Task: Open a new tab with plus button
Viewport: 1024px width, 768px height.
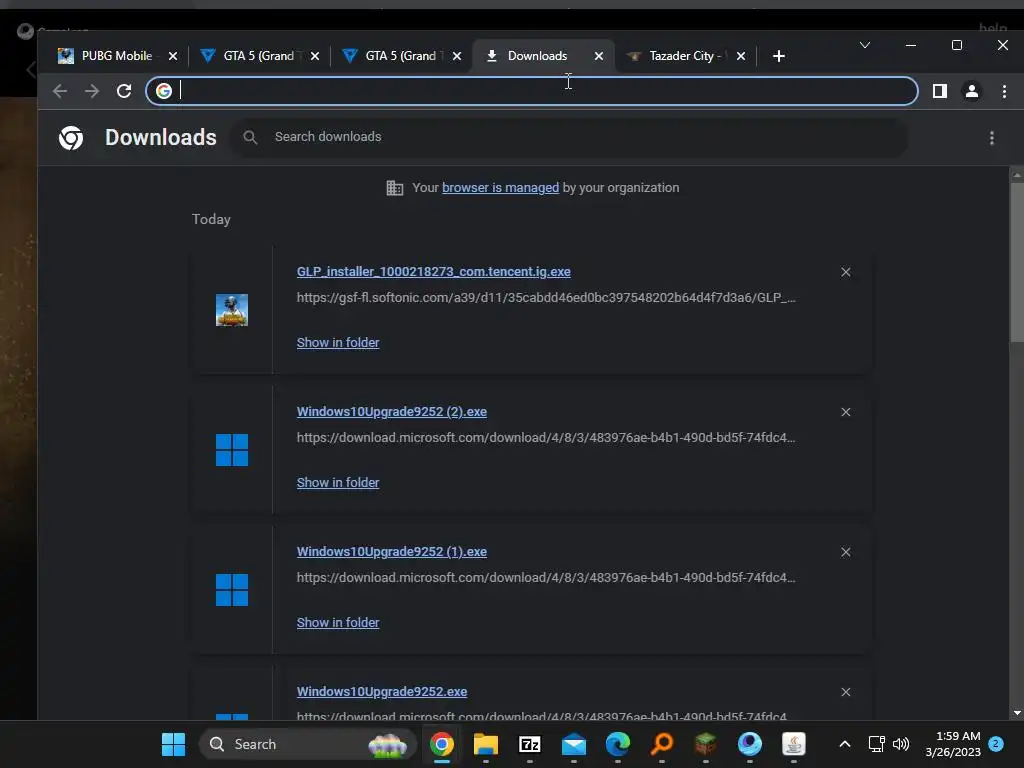Action: pyautogui.click(x=778, y=56)
